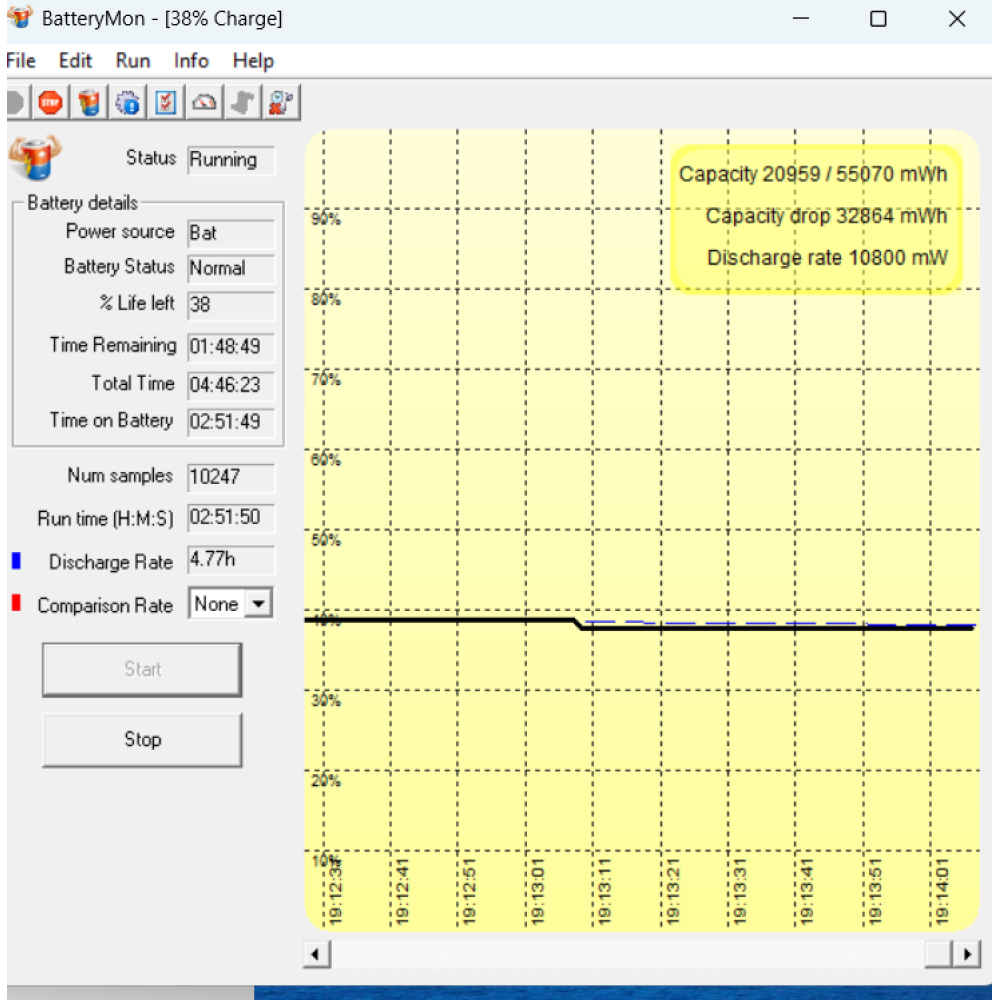The height and width of the screenshot is (1000, 1000).
Task: Click the grayed-out start toolbar icon
Action: 15,102
